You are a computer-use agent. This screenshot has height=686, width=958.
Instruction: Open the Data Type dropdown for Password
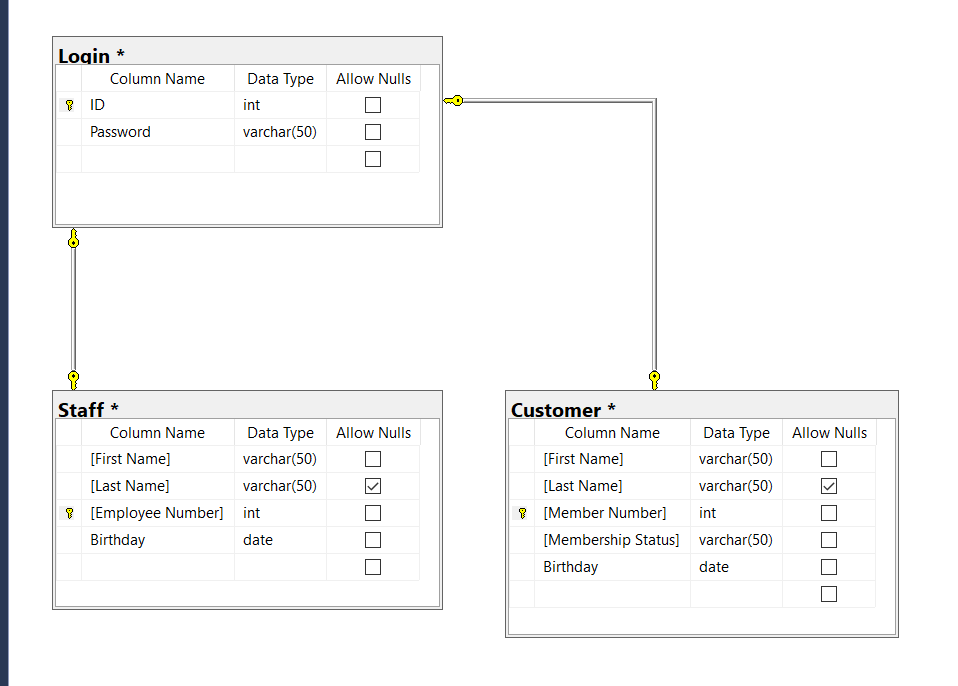click(x=280, y=131)
